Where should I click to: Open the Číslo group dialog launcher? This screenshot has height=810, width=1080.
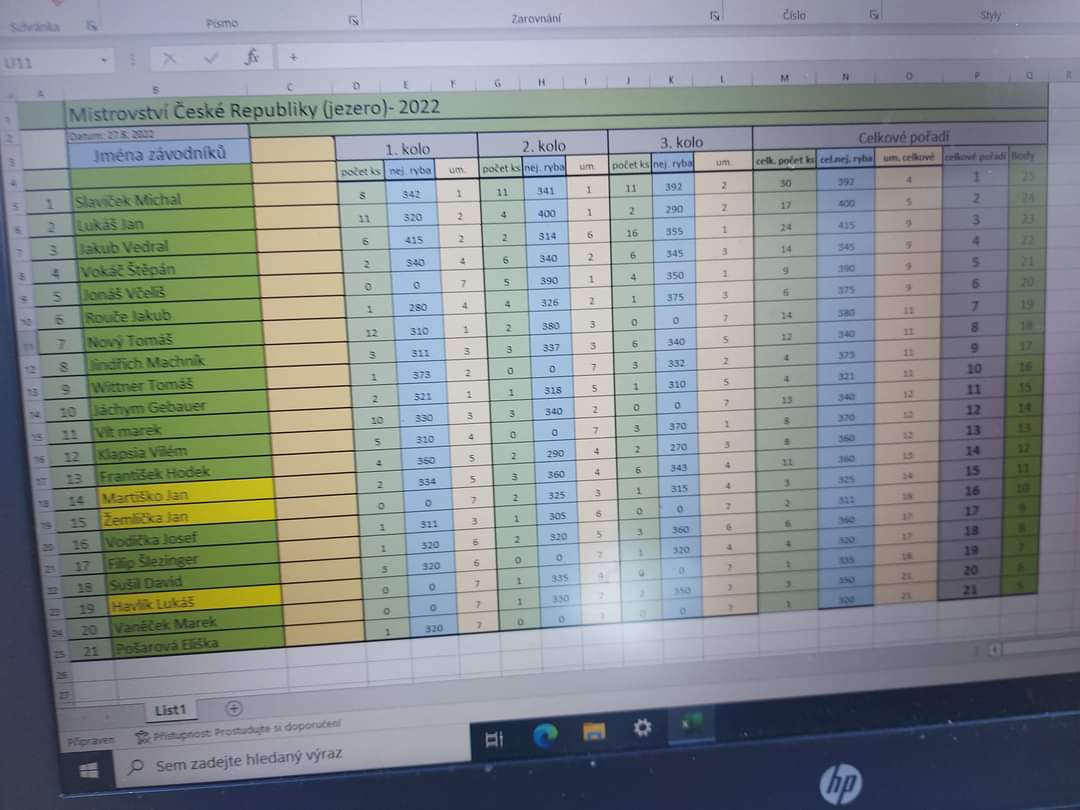(x=874, y=15)
